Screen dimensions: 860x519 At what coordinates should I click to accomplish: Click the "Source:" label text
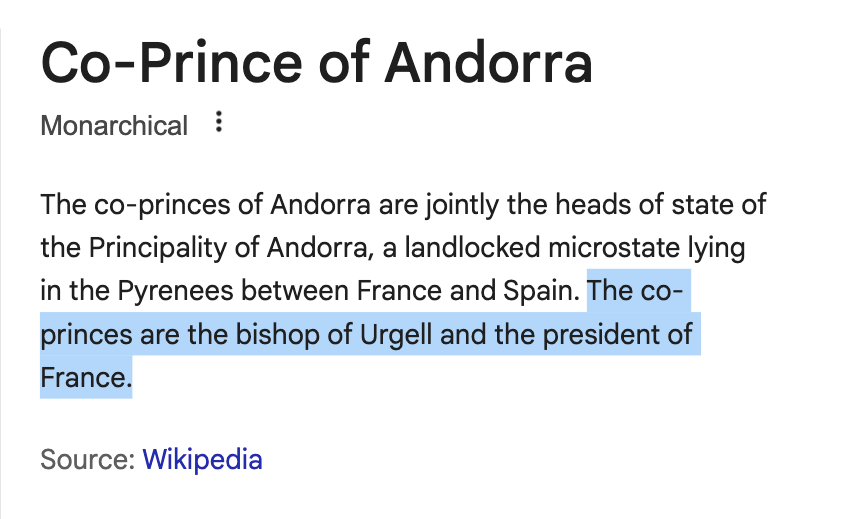[x=87, y=460]
